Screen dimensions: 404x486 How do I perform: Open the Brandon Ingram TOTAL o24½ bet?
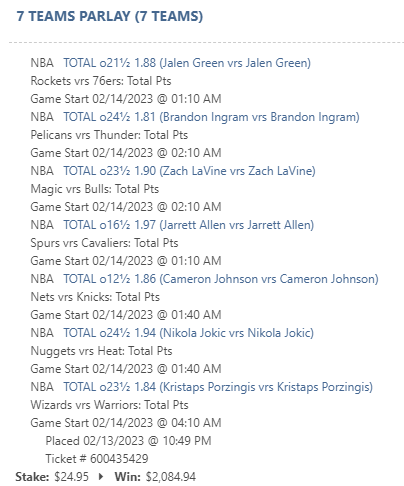(211, 117)
